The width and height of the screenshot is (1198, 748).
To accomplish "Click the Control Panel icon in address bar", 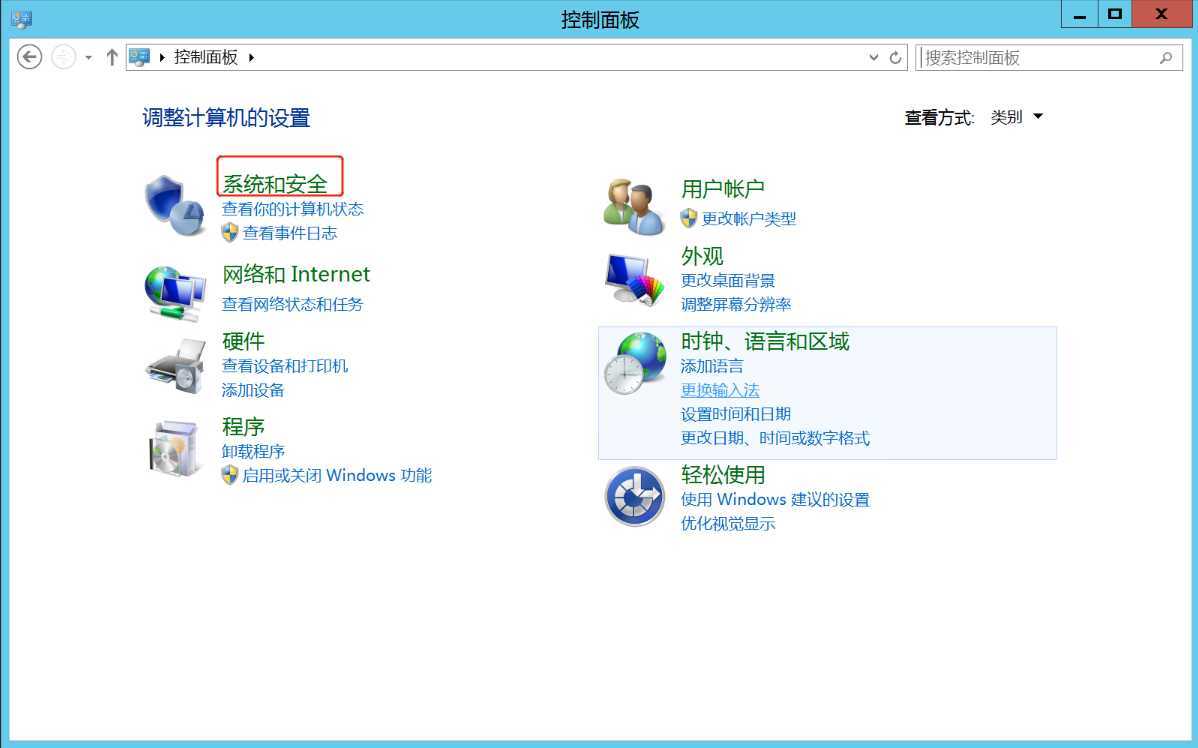I will click(x=140, y=57).
